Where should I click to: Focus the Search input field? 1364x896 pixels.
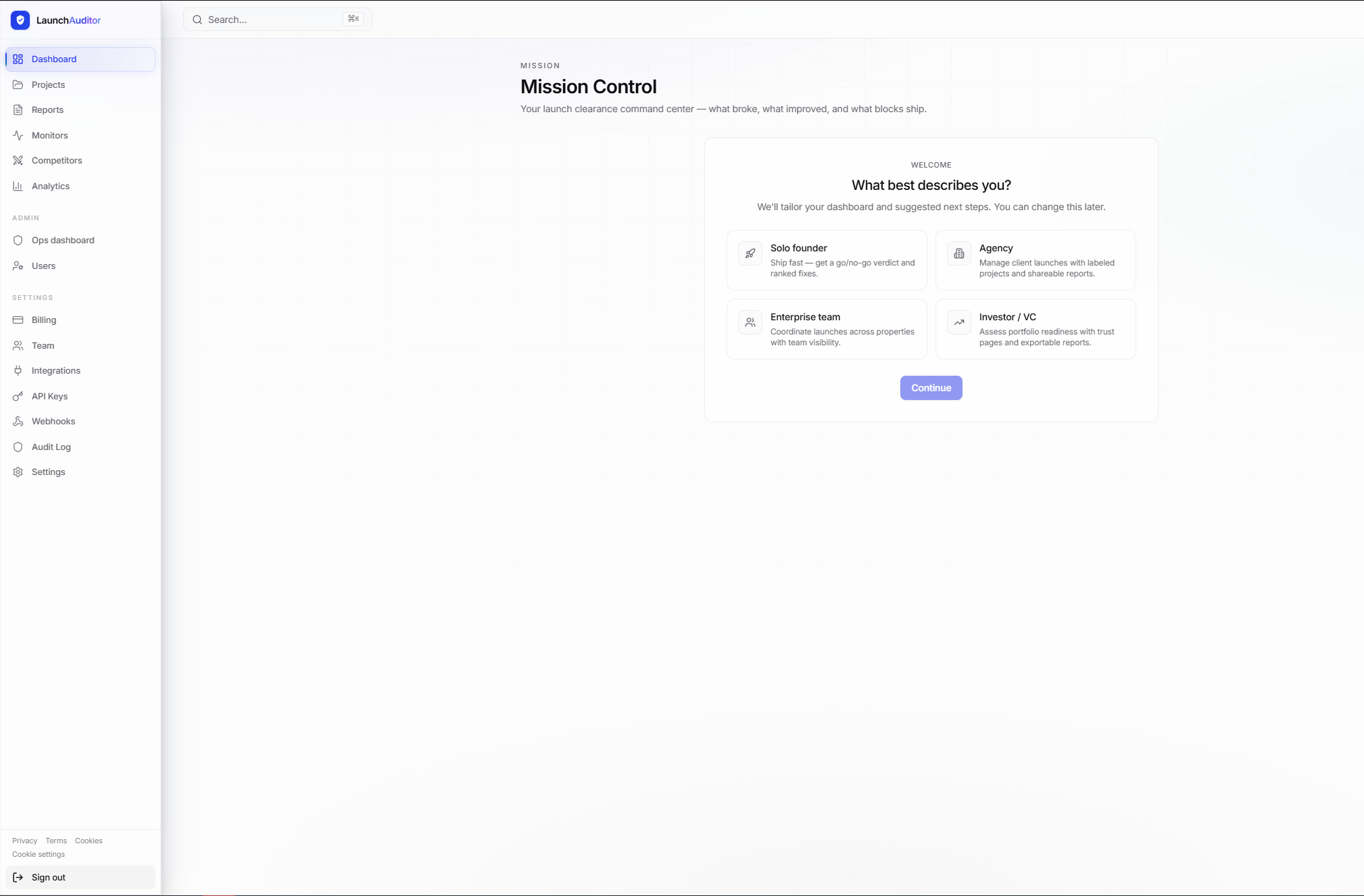[x=278, y=20]
